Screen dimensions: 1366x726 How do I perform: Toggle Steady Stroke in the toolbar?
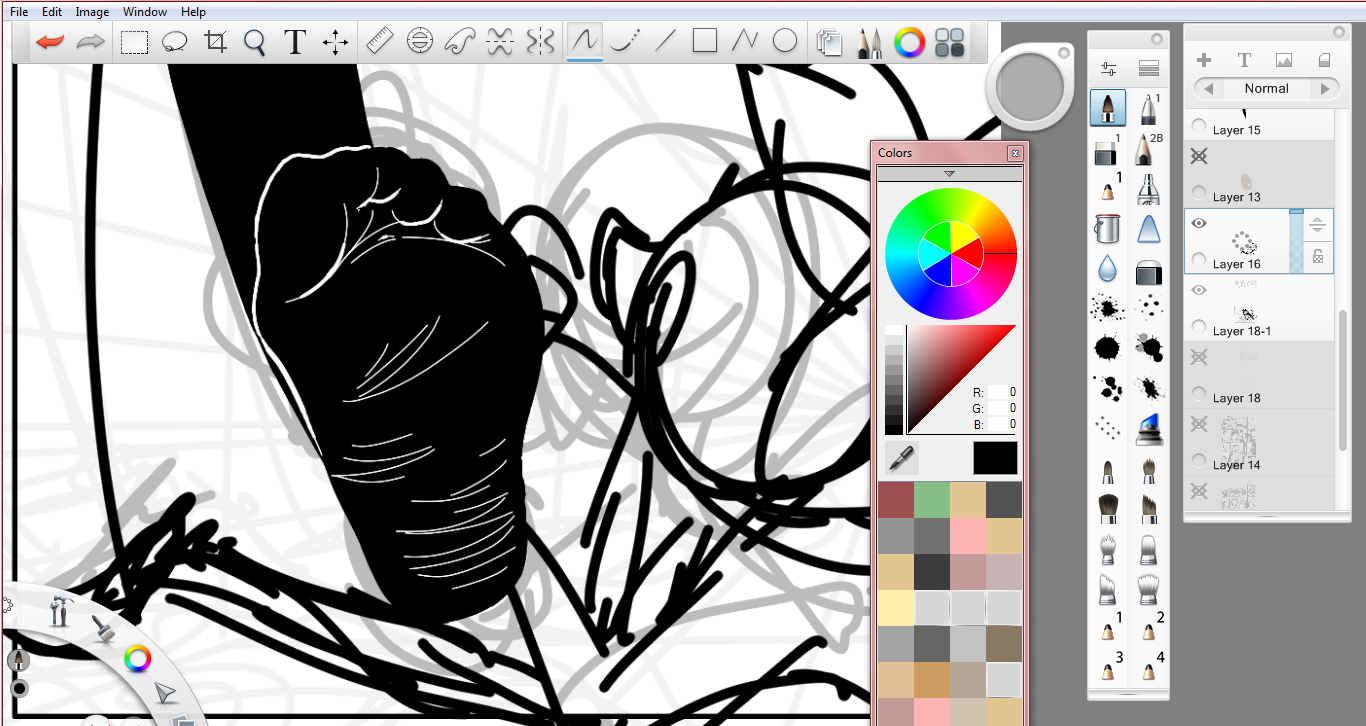(624, 41)
